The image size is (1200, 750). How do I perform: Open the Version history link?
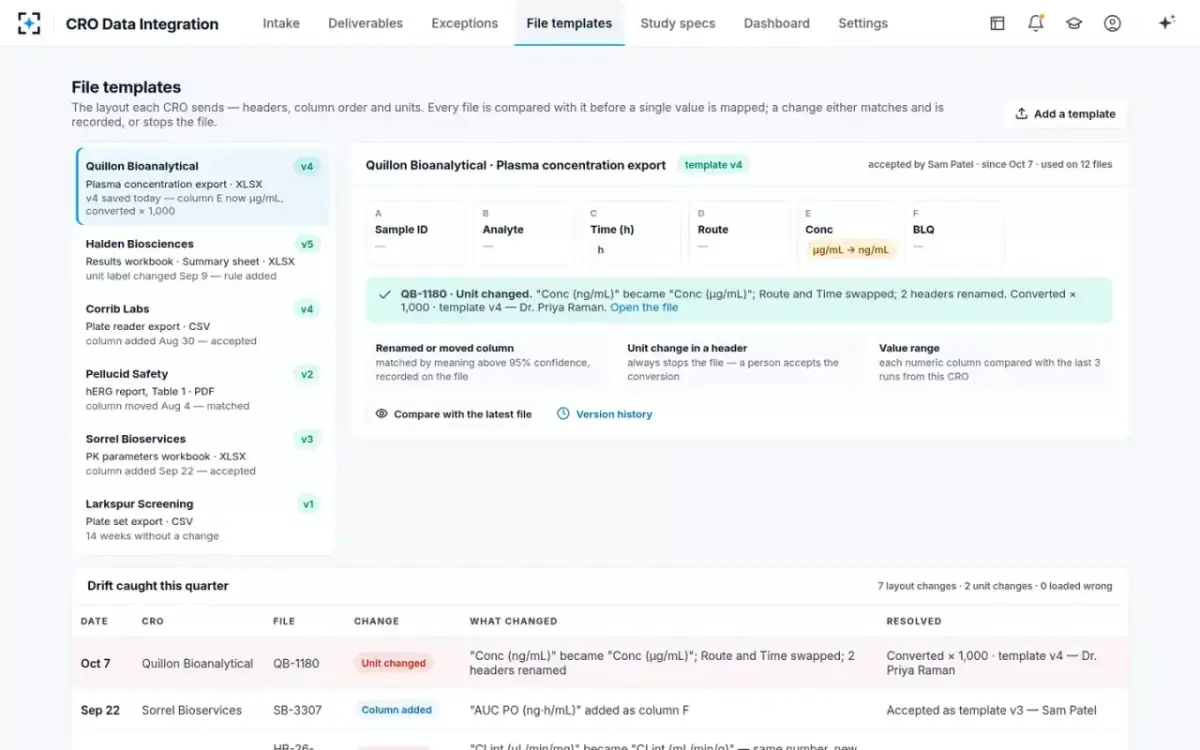tap(604, 414)
